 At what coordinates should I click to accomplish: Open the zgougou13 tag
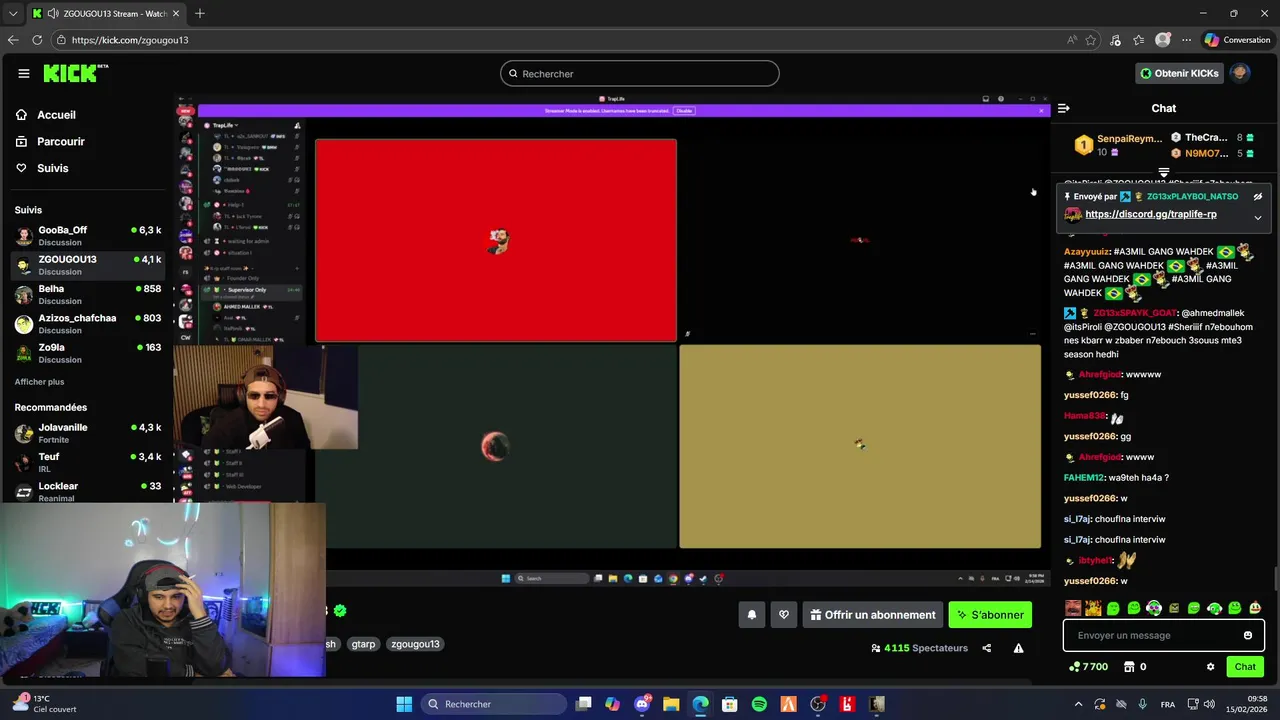(x=415, y=644)
